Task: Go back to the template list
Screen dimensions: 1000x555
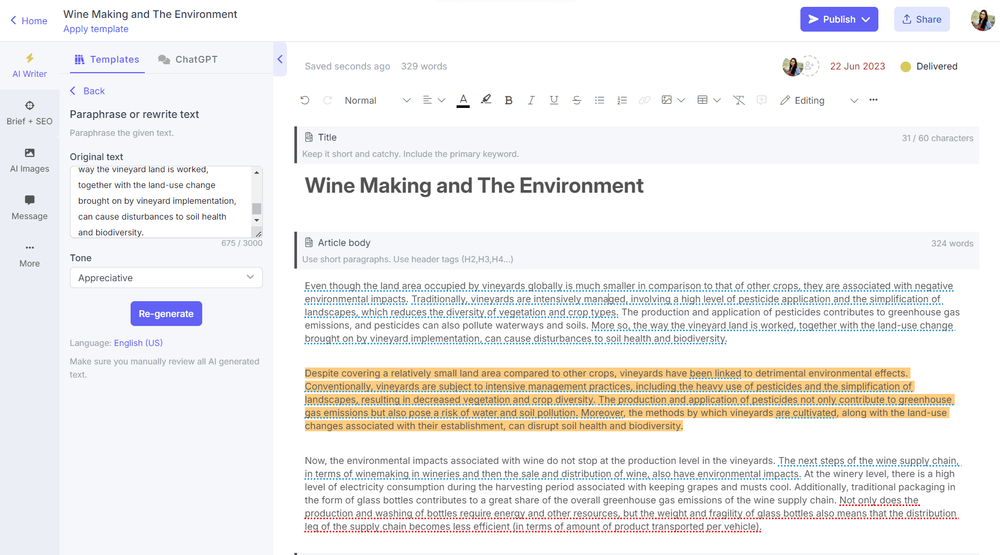Action: click(x=87, y=91)
